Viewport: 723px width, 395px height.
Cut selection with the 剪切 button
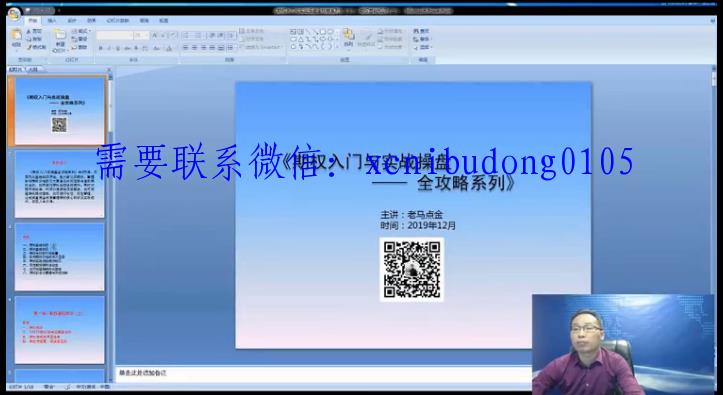[34, 31]
